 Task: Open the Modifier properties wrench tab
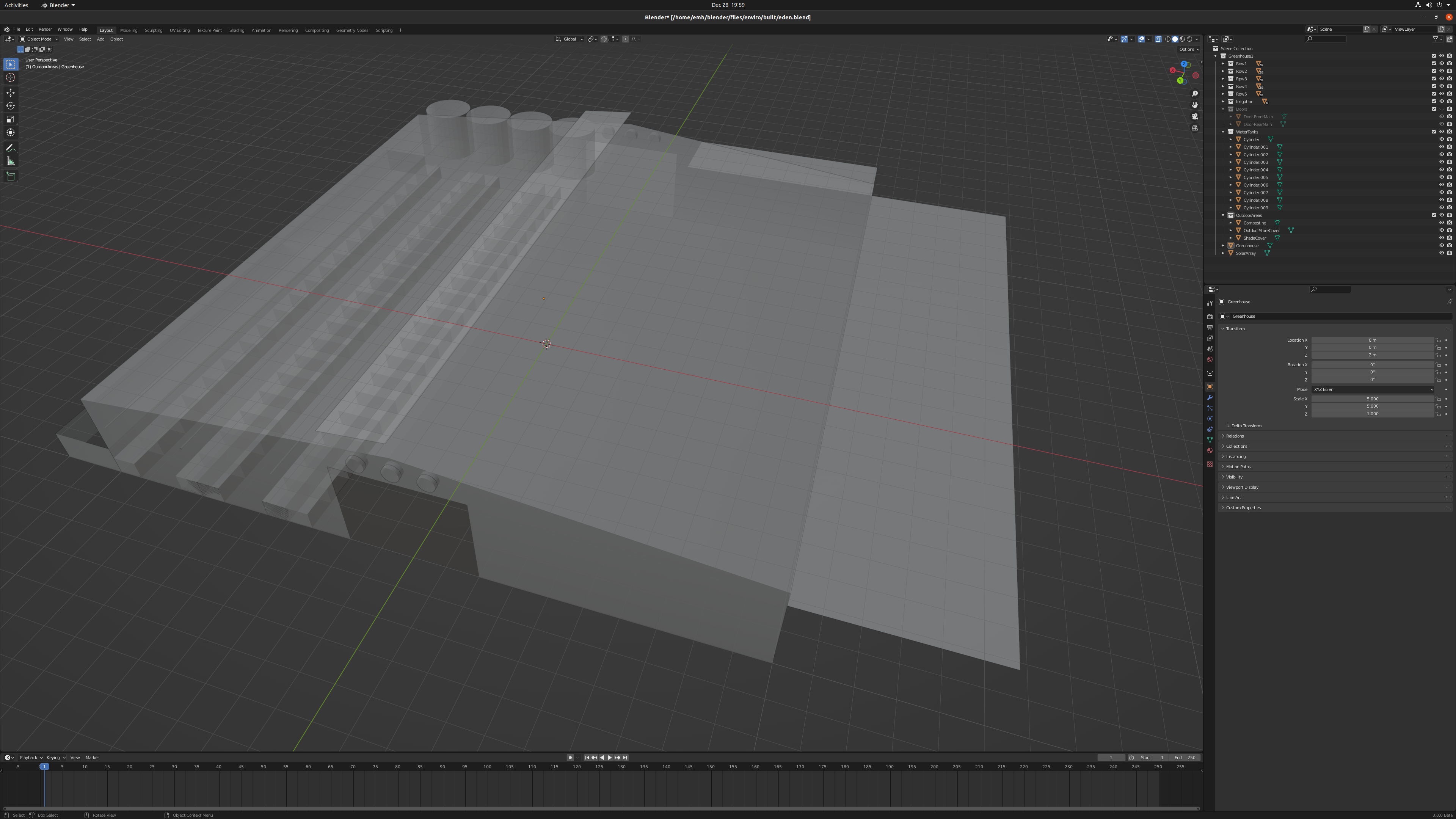coord(1210,397)
